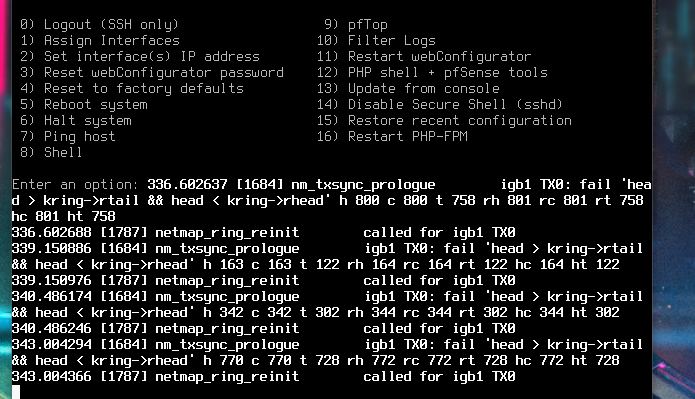This screenshot has width=695, height=399.
Task: Select the Assign Interfaces option
Action: pos(100,41)
